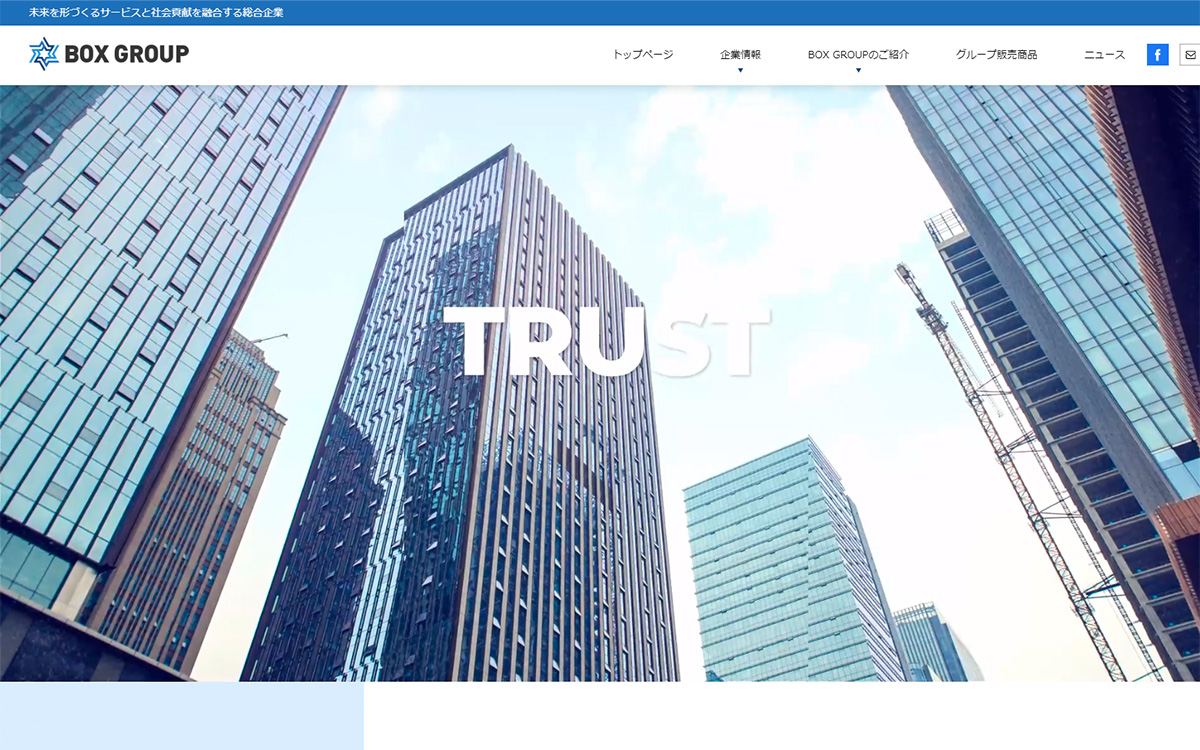The width and height of the screenshot is (1200, 750).
Task: Open the 企業情報 menu item
Action: click(740, 55)
